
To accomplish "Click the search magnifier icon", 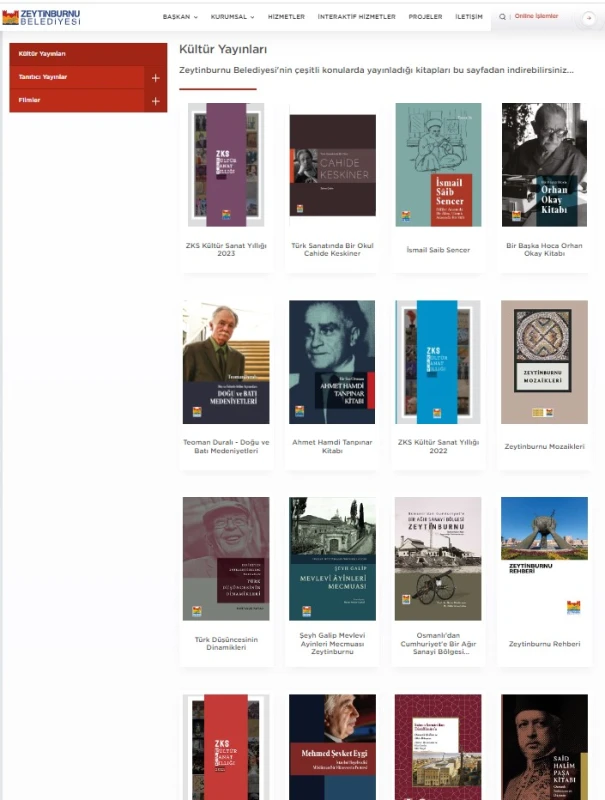I will pyautogui.click(x=502, y=17).
